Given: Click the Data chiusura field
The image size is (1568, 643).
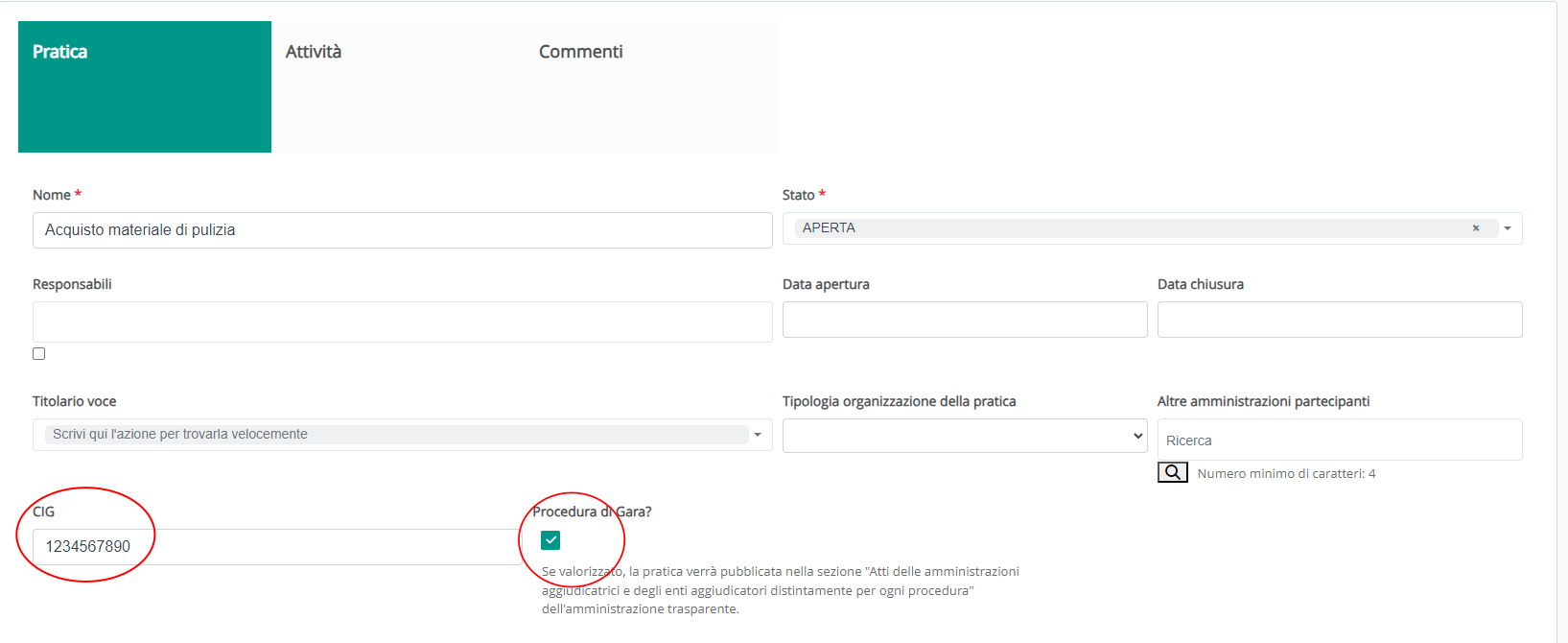Looking at the screenshot, I should point(1340,320).
